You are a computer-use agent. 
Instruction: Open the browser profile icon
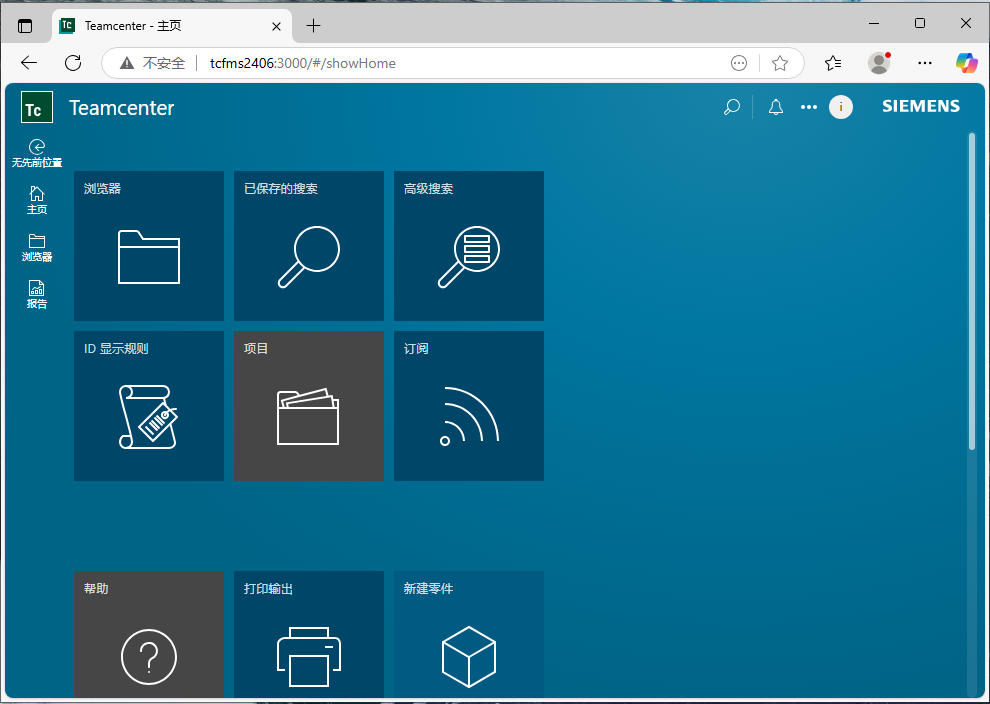coord(879,63)
